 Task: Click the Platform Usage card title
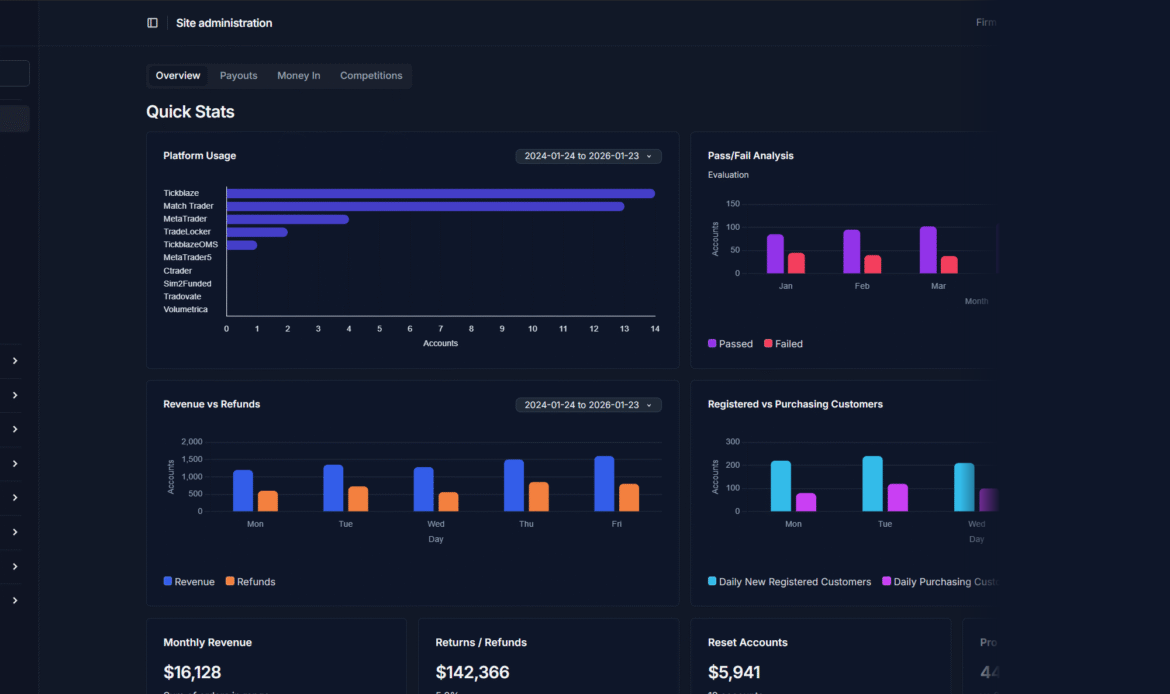199,155
